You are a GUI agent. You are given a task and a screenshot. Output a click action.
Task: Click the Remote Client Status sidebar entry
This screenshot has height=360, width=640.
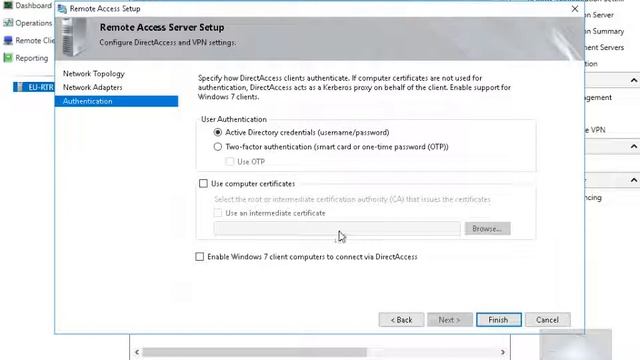click(x=35, y=40)
